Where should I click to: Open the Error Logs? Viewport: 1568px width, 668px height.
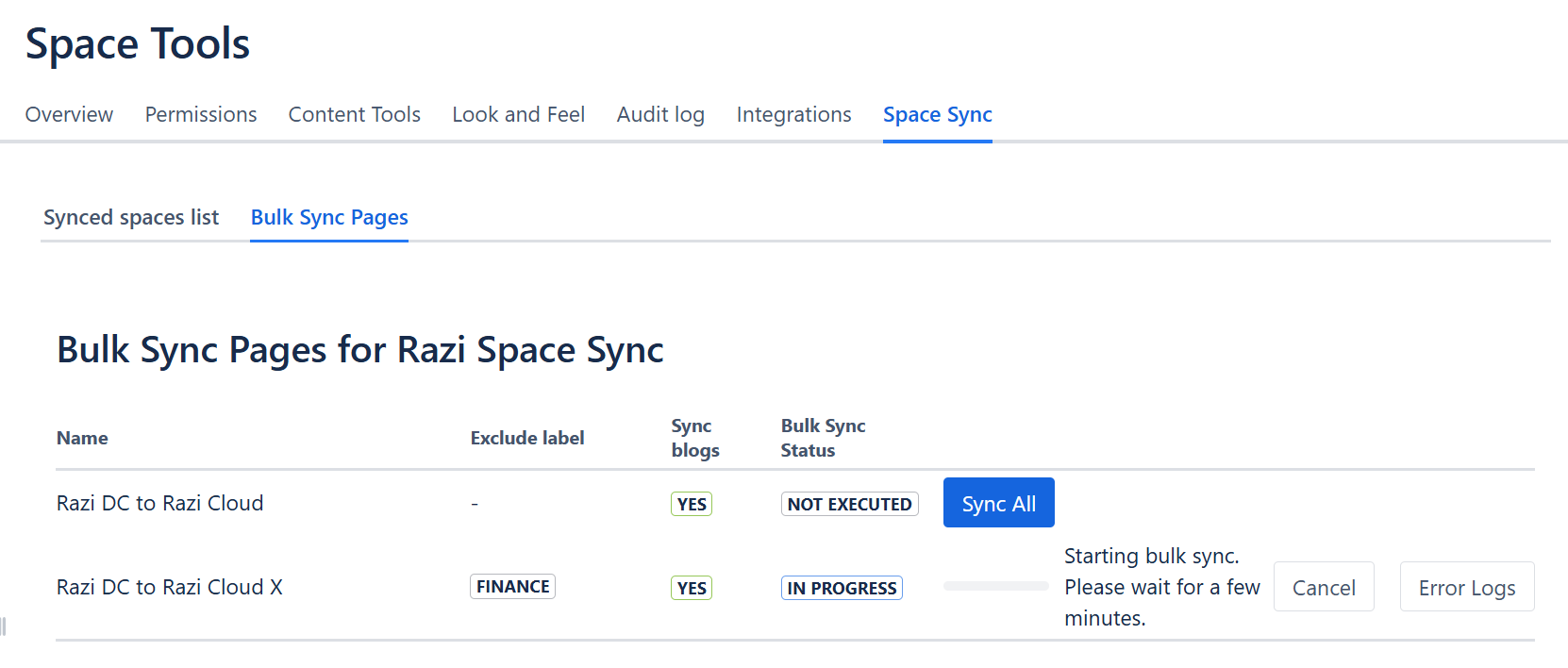(1467, 587)
